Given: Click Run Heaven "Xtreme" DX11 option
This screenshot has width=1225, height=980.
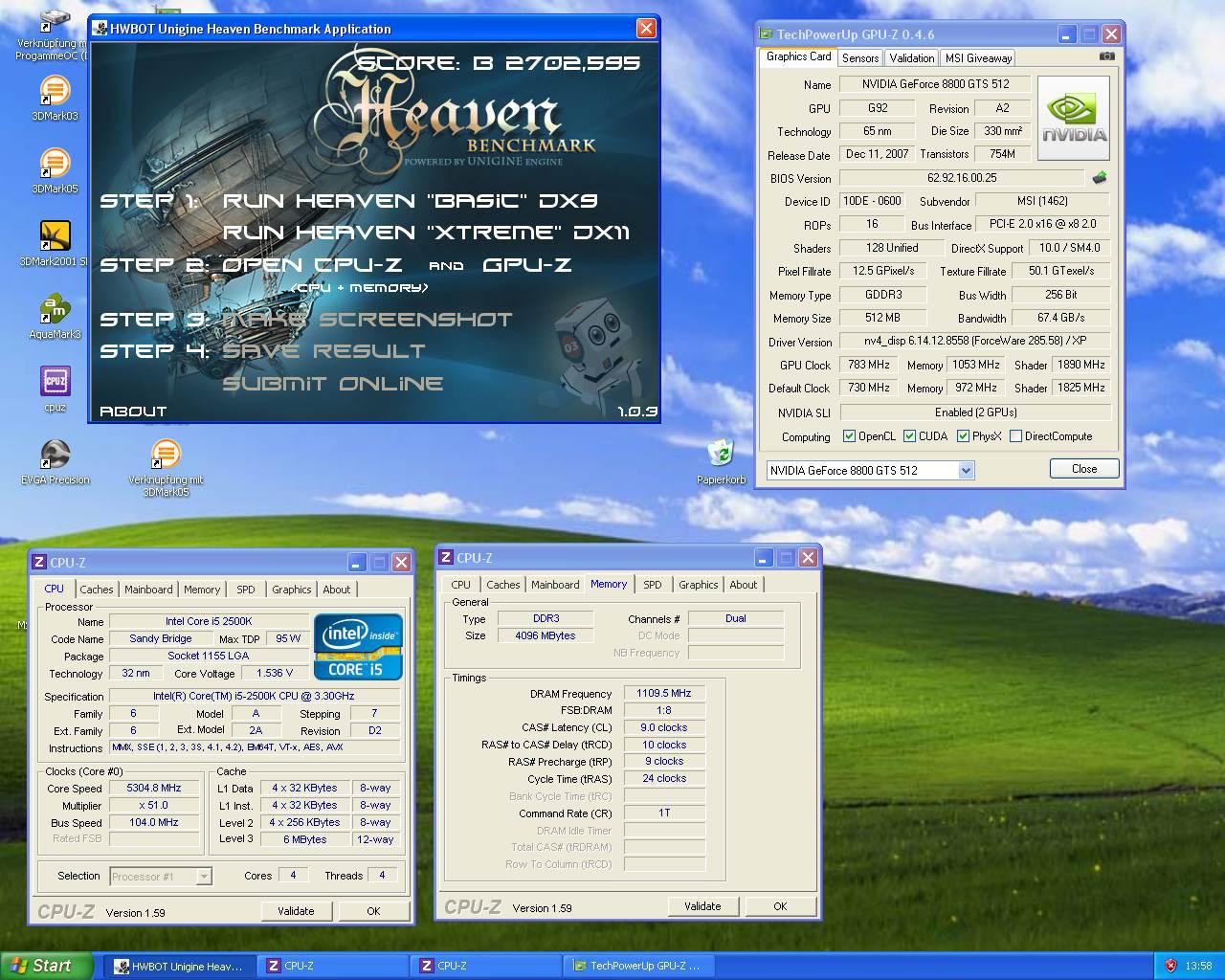Looking at the screenshot, I should [426, 233].
